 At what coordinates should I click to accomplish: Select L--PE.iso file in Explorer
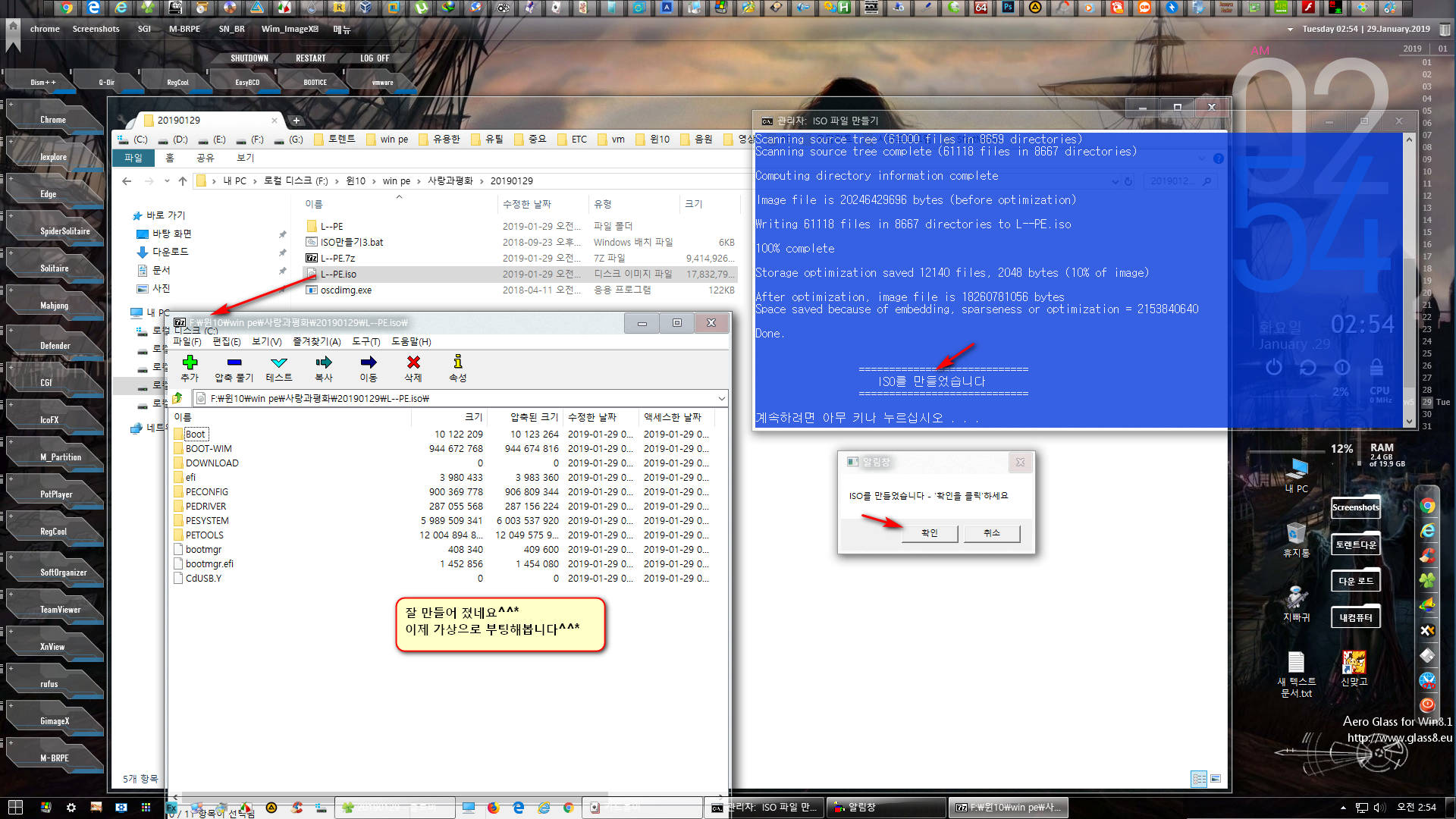pyautogui.click(x=338, y=275)
